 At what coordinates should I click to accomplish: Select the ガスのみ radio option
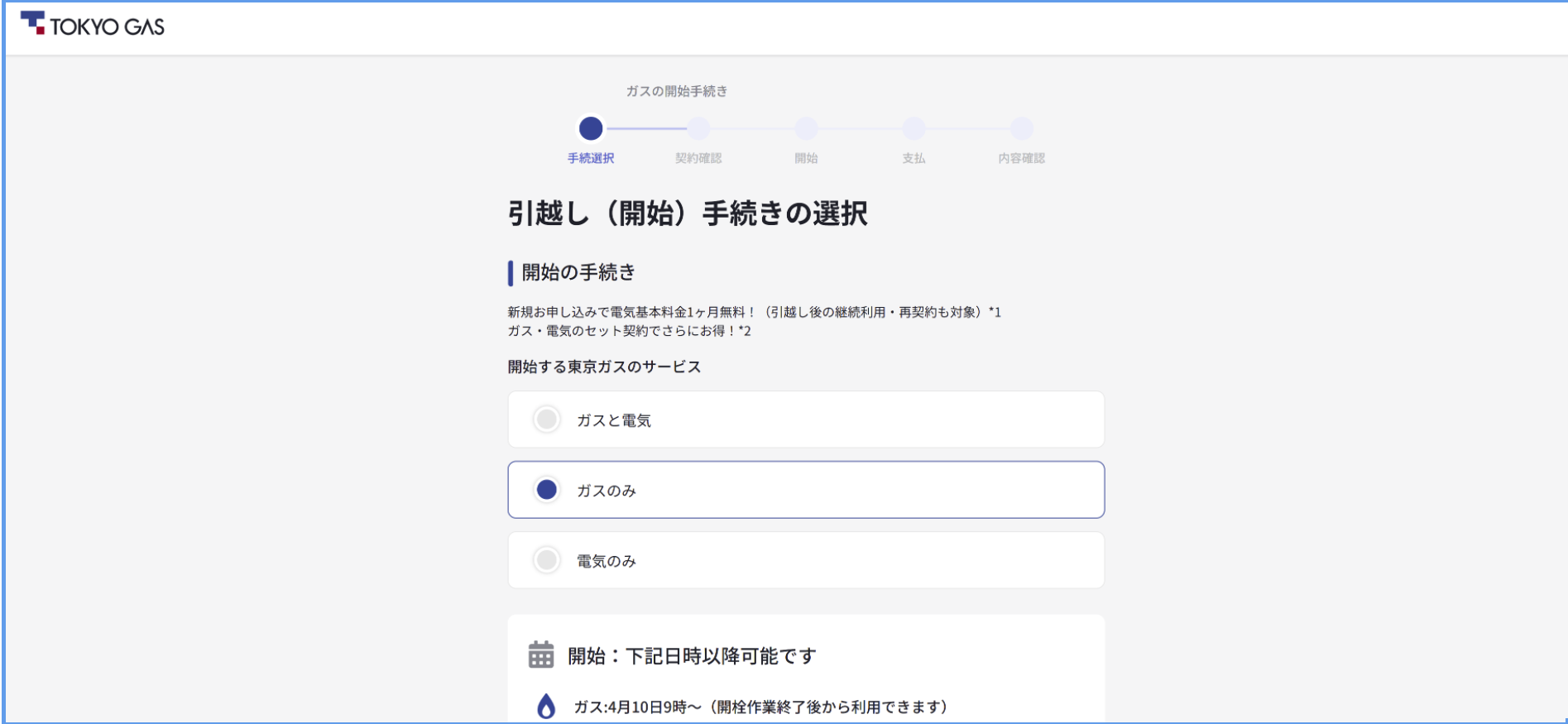tap(806, 490)
